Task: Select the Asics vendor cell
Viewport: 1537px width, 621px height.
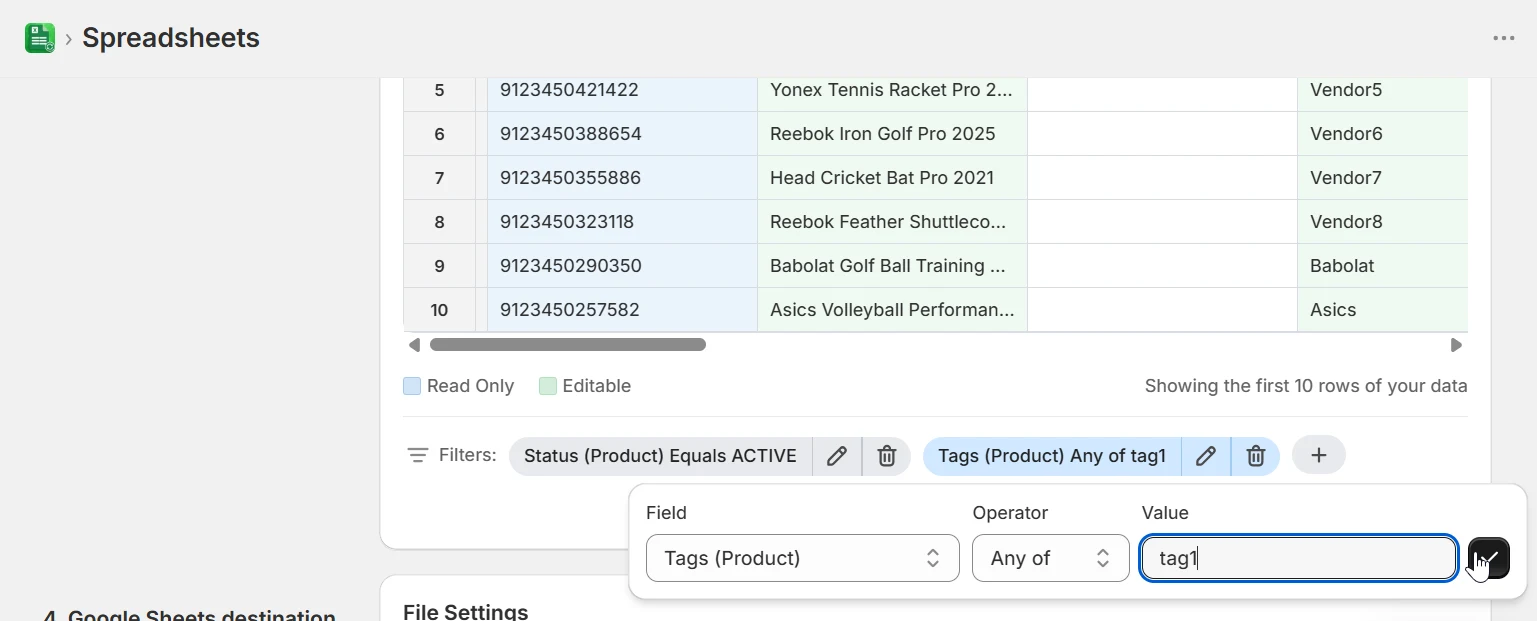Action: [1382, 310]
